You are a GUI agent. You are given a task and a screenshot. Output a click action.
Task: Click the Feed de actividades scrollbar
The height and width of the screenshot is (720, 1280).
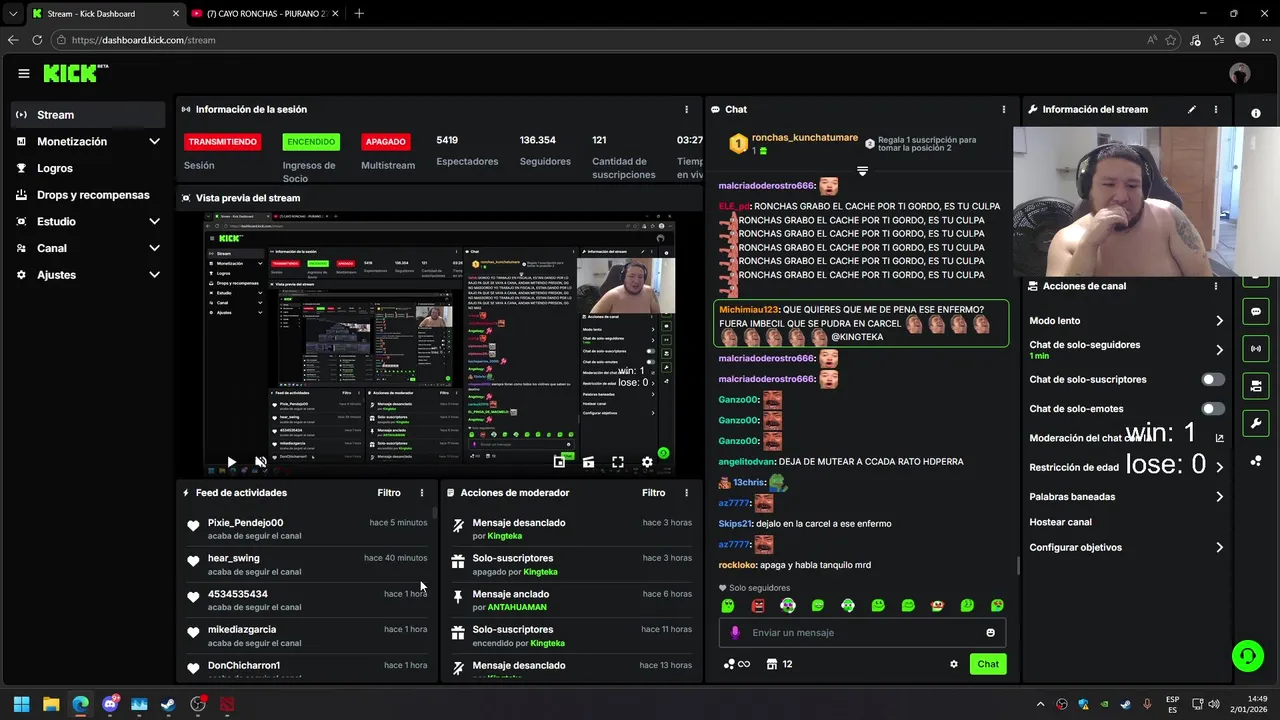point(434,515)
